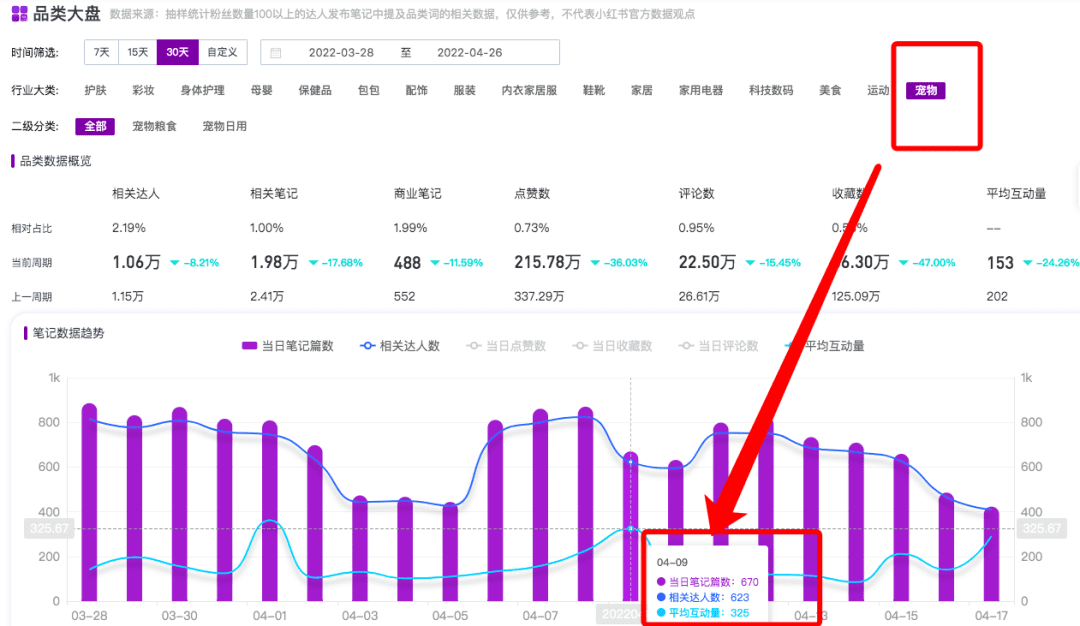This screenshot has width=1080, height=626.
Task: Click the highlighted 宠物 category button
Action: (x=926, y=91)
